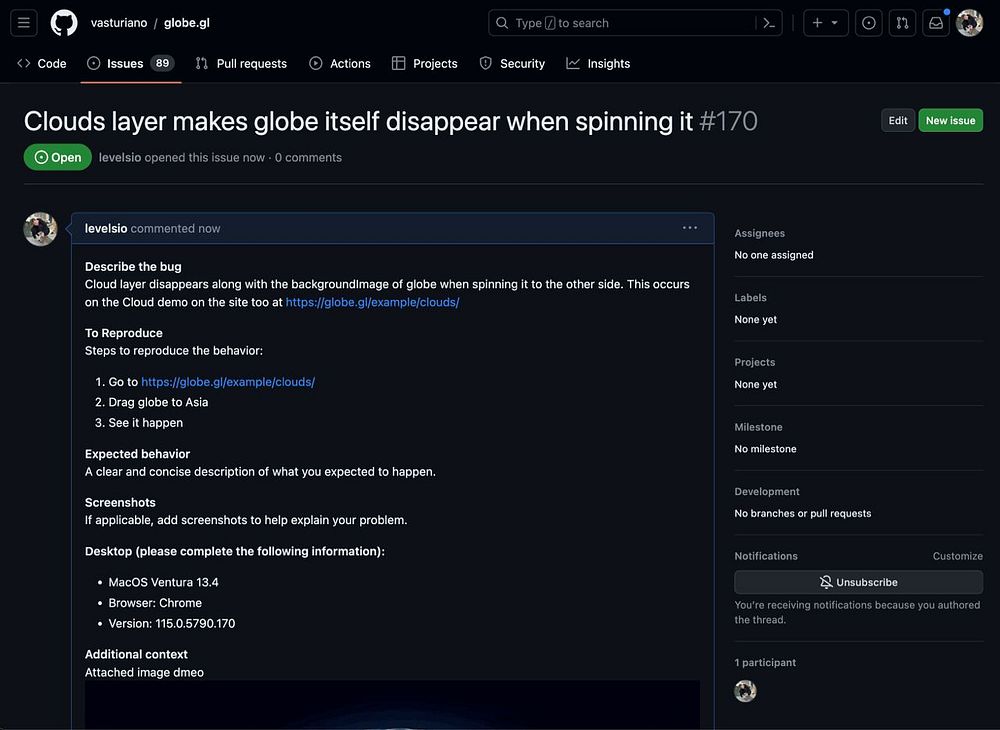Image resolution: width=1000 pixels, height=730 pixels.
Task: Click the GitHub octocat logo
Action: click(x=64, y=23)
